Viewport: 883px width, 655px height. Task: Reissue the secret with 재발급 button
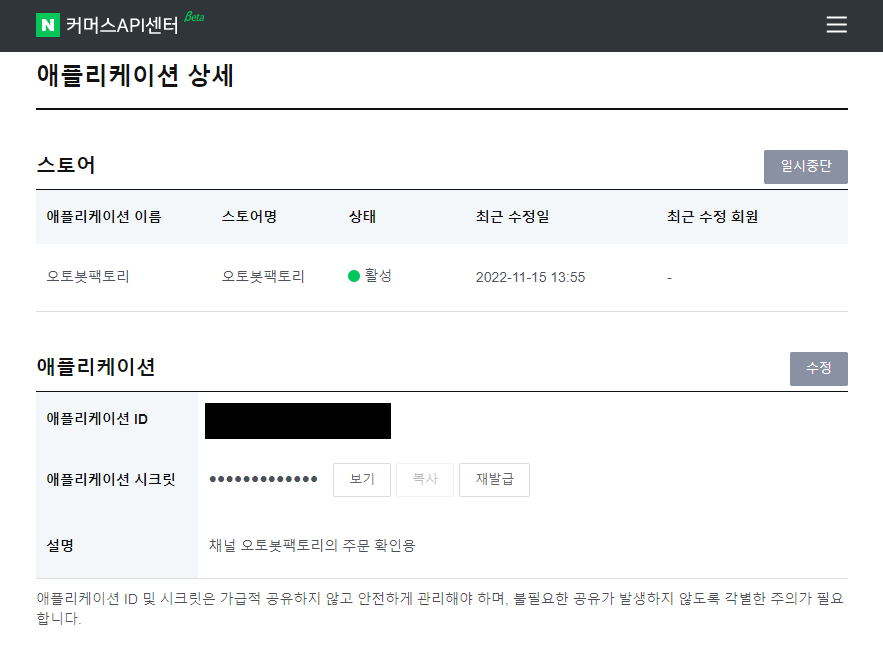(x=494, y=480)
